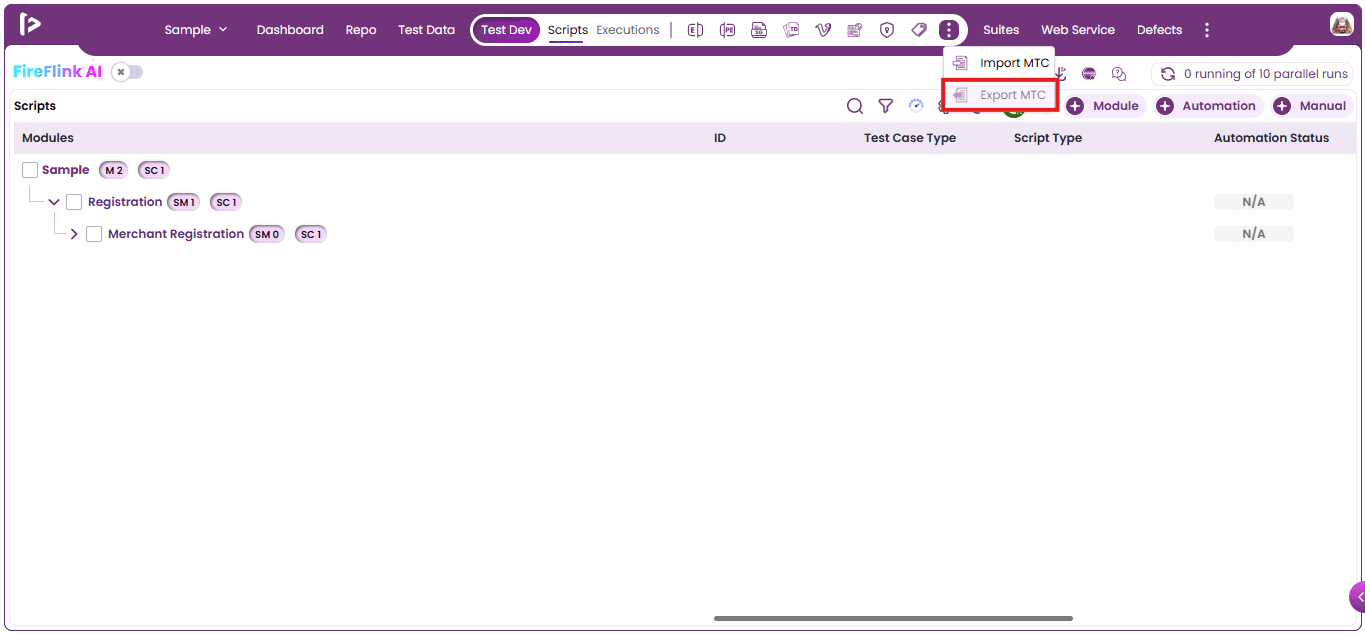The height and width of the screenshot is (633, 1365).
Task: Click the Automation Status column header
Action: (x=1272, y=138)
